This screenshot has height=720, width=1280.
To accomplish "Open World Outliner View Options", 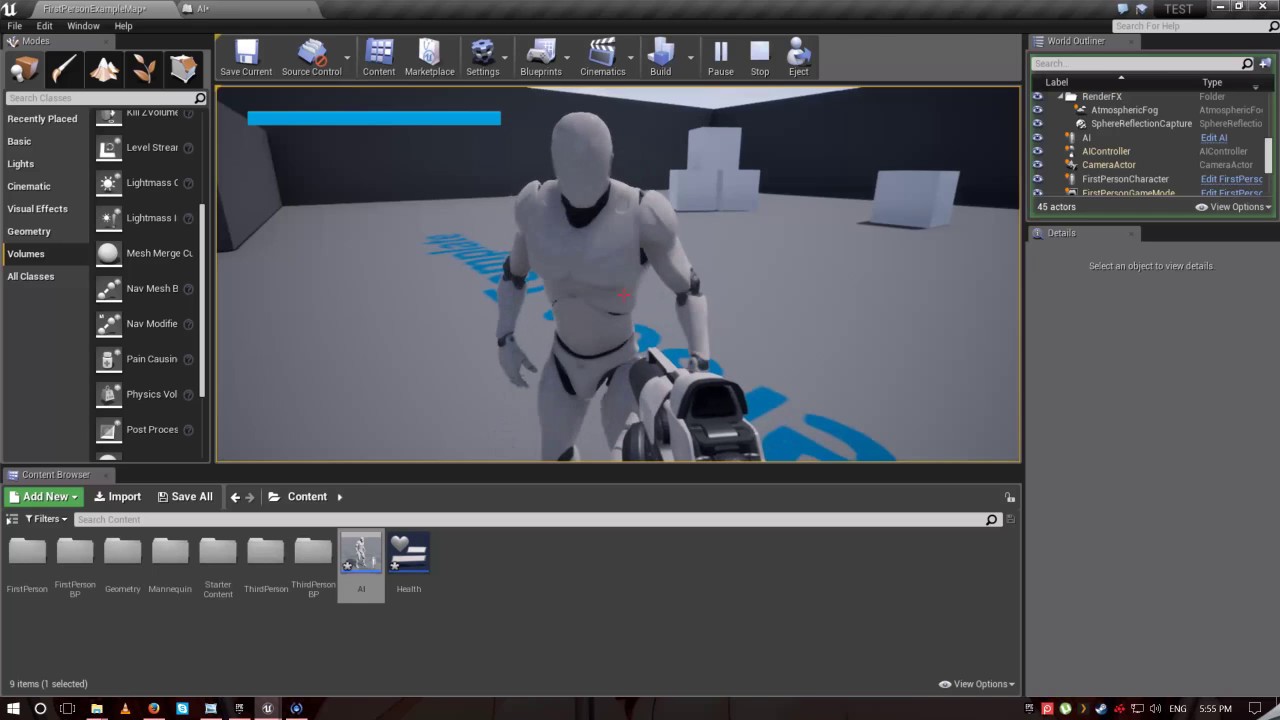I will pos(1234,207).
